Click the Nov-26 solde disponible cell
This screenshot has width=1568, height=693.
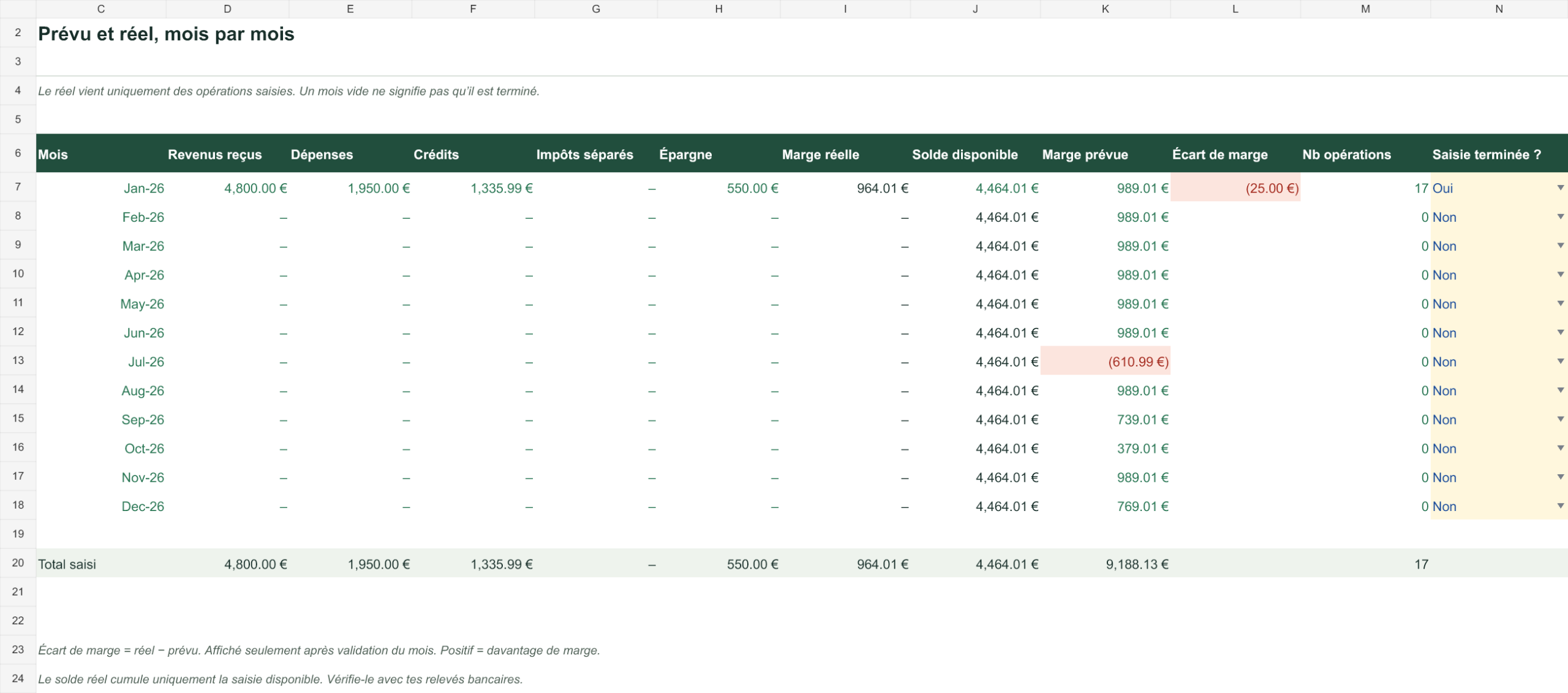point(976,477)
